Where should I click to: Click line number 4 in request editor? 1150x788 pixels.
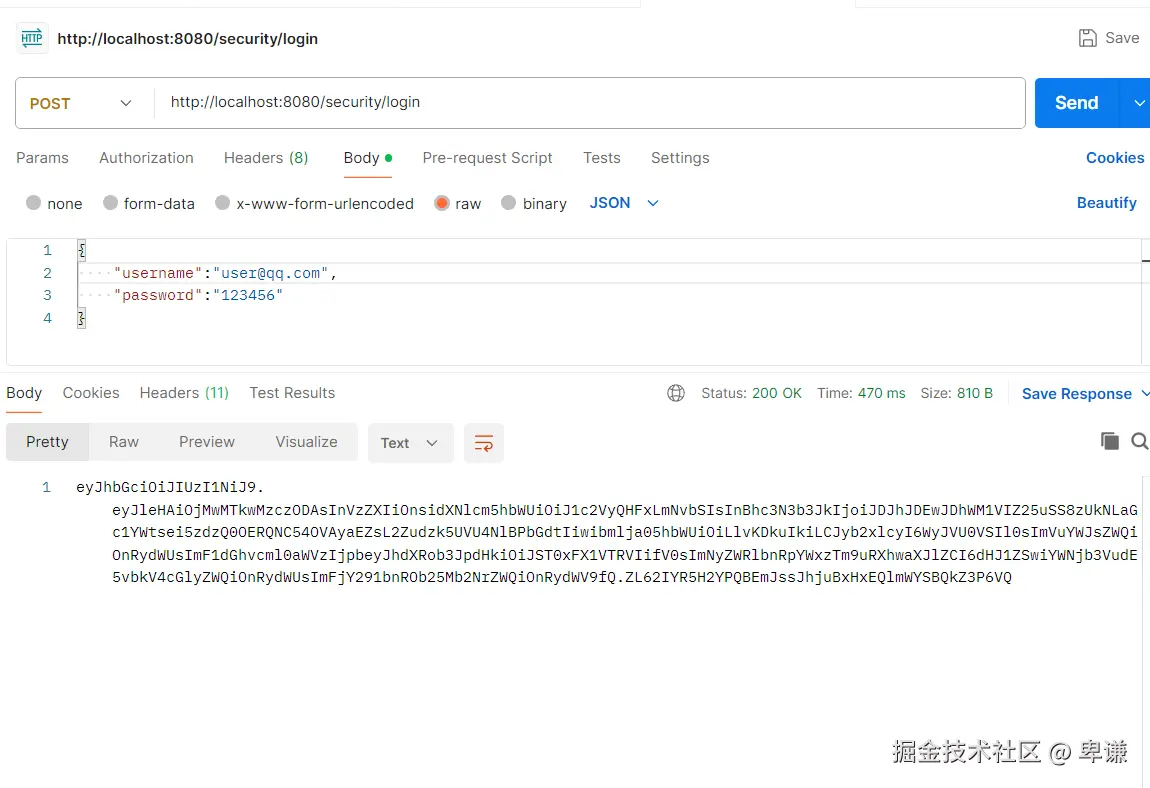[48, 318]
